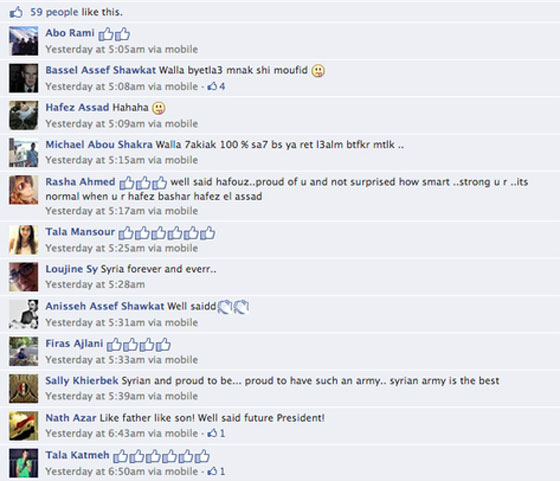
Task: Click the thumbs-up icon beside 59 people
Action: (x=16, y=12)
